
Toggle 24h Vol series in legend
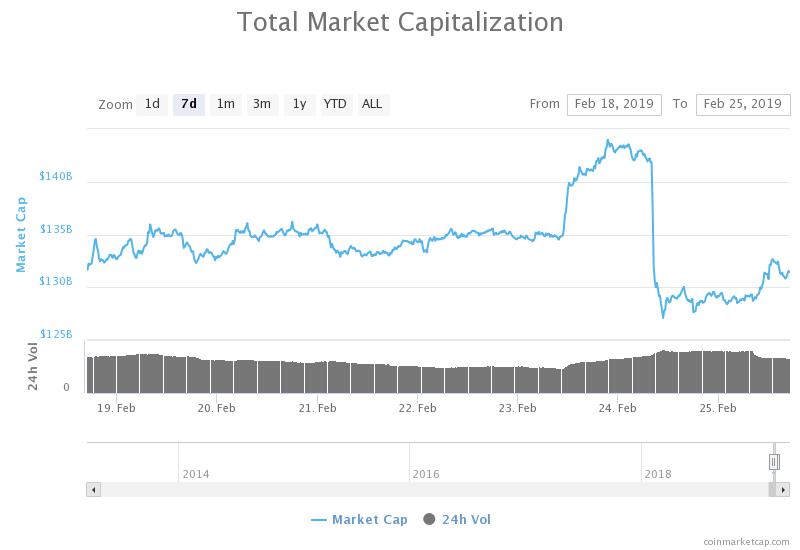tap(466, 519)
